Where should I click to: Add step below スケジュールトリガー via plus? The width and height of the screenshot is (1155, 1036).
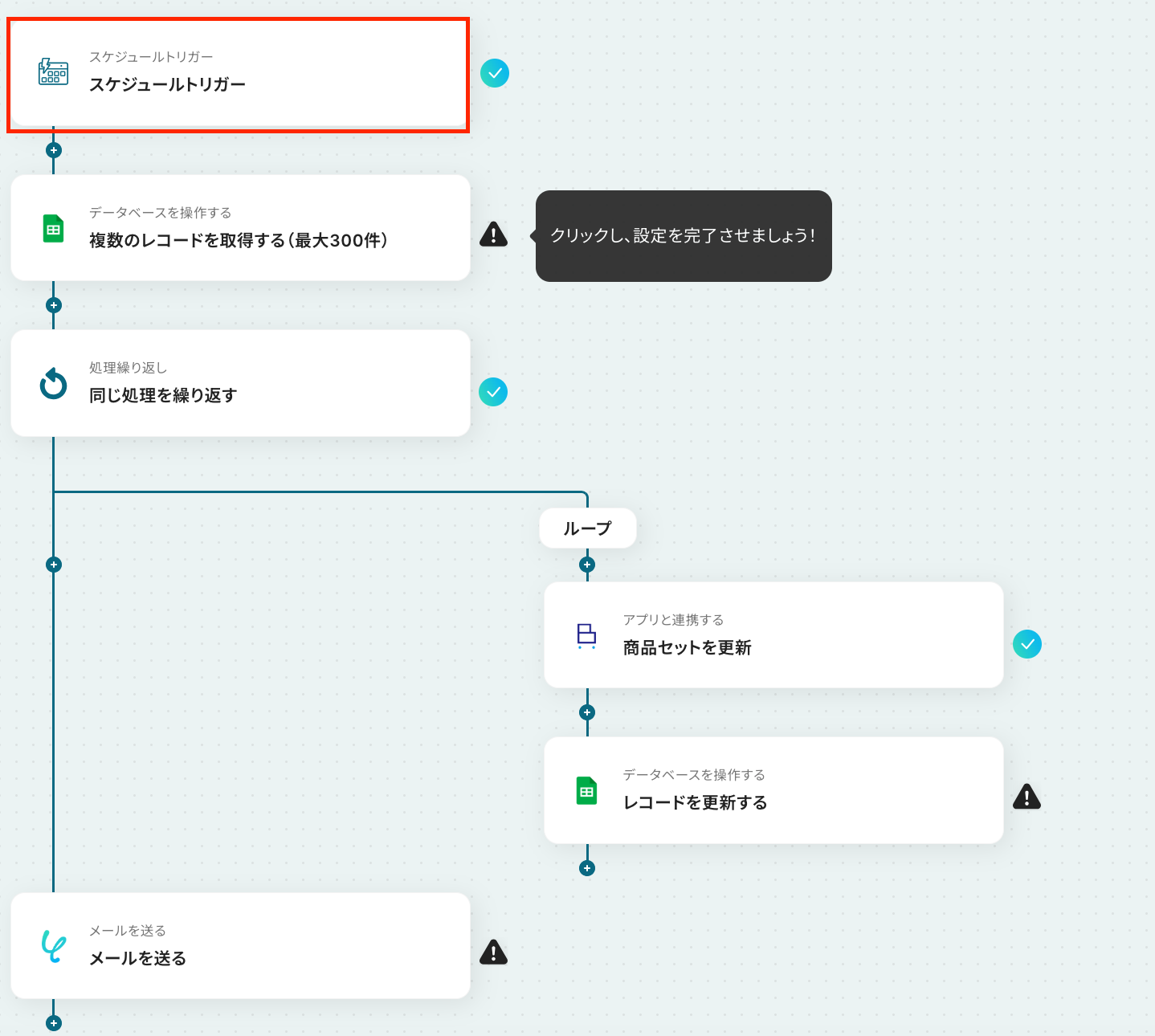(x=54, y=150)
